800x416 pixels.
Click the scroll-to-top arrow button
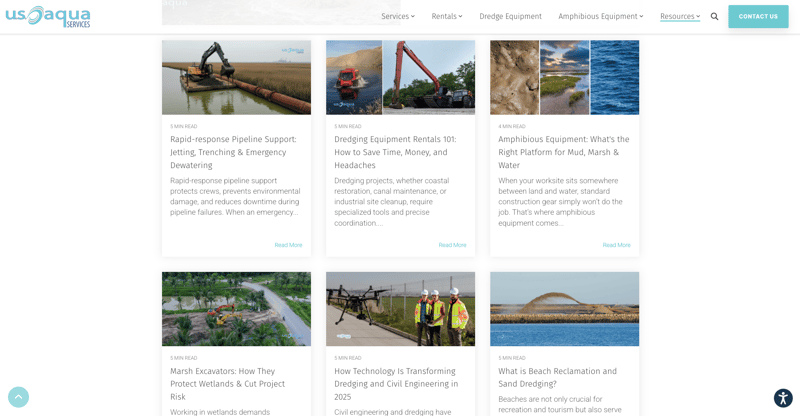click(18, 397)
